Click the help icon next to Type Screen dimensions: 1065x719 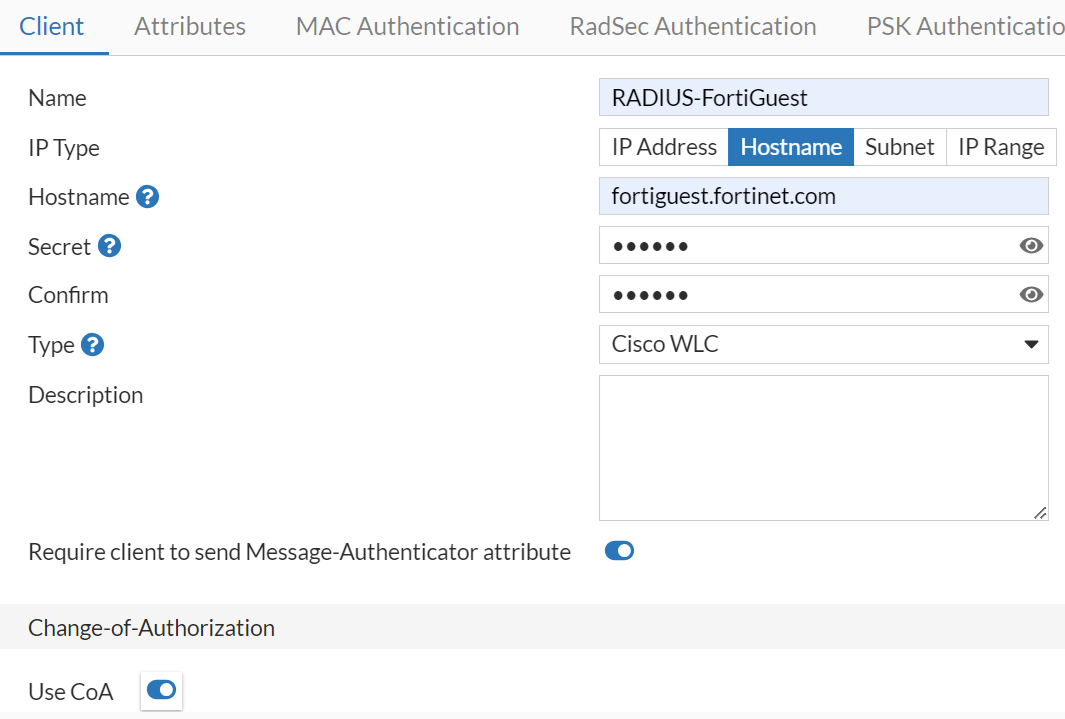(94, 344)
